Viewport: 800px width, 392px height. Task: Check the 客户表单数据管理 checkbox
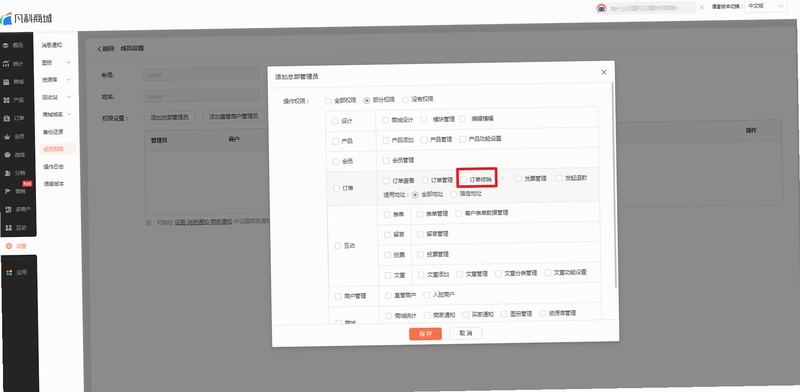[459, 213]
